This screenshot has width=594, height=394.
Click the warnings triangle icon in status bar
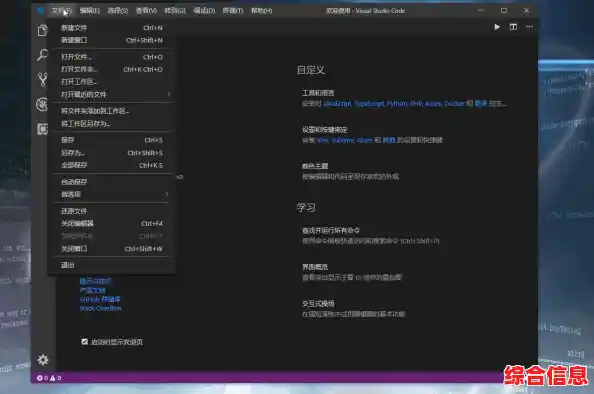(x=53, y=378)
